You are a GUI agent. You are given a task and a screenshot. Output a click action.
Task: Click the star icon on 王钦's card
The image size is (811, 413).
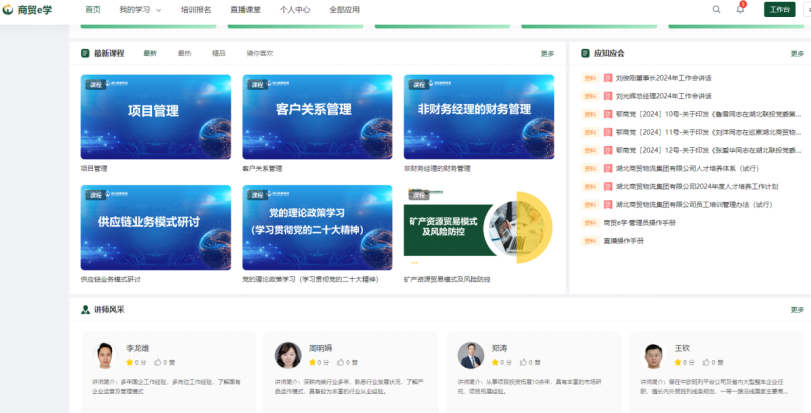click(678, 362)
